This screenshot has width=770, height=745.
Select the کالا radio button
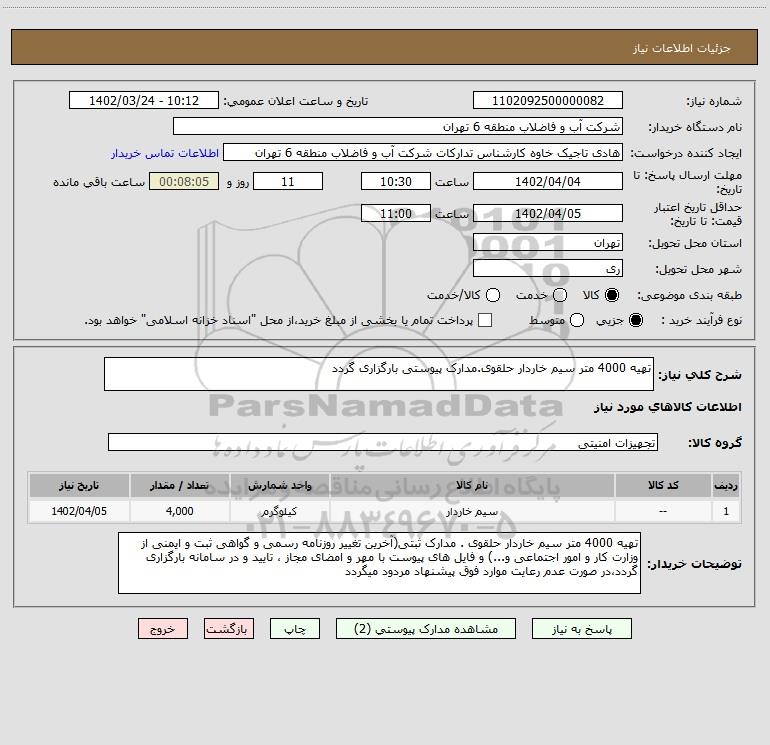coord(612,295)
